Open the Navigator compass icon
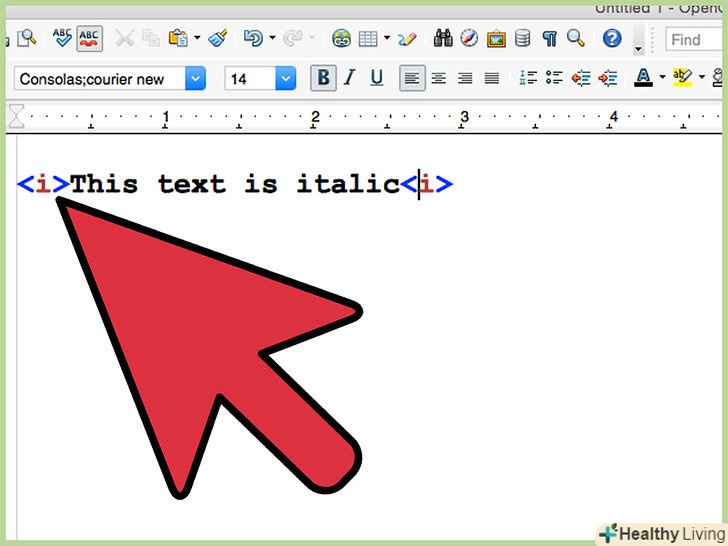This screenshot has height=546, width=728. pyautogui.click(x=470, y=39)
